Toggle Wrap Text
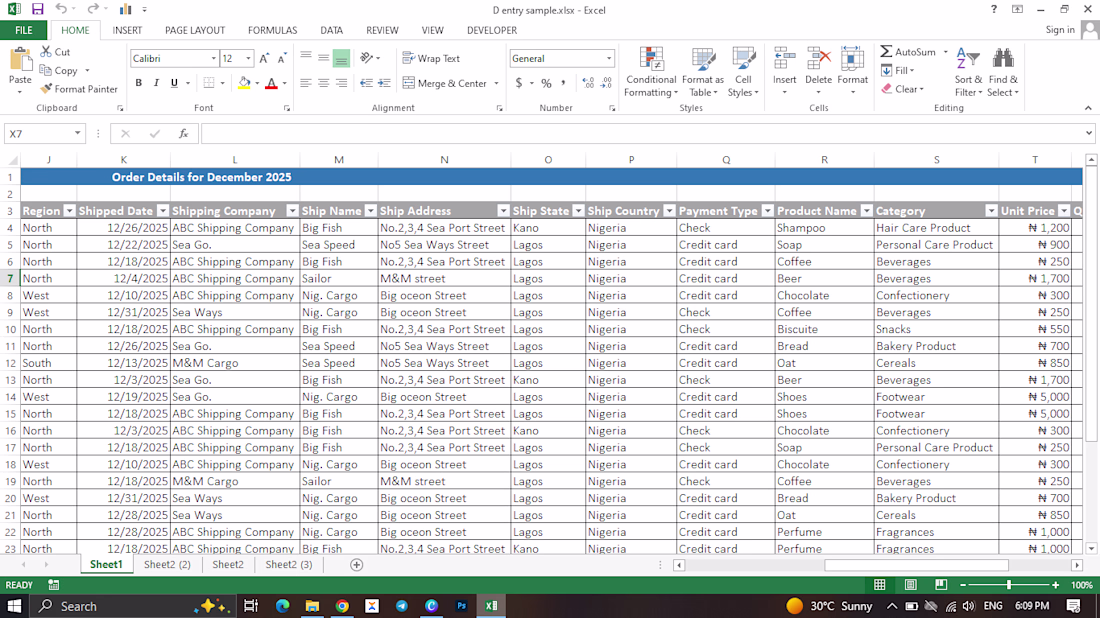 (x=431, y=59)
